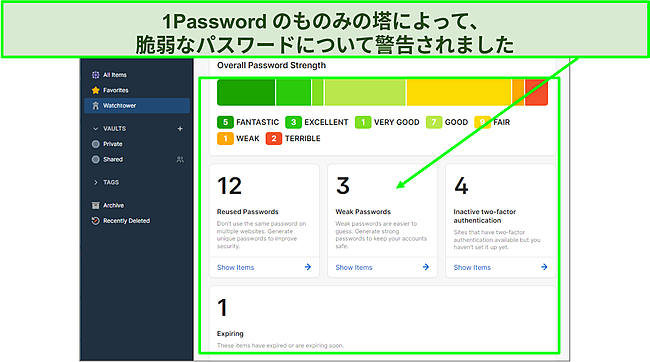Open Recently Deleted in sidebar
Image resolution: width=650 pixels, height=362 pixels.
pyautogui.click(x=137, y=221)
